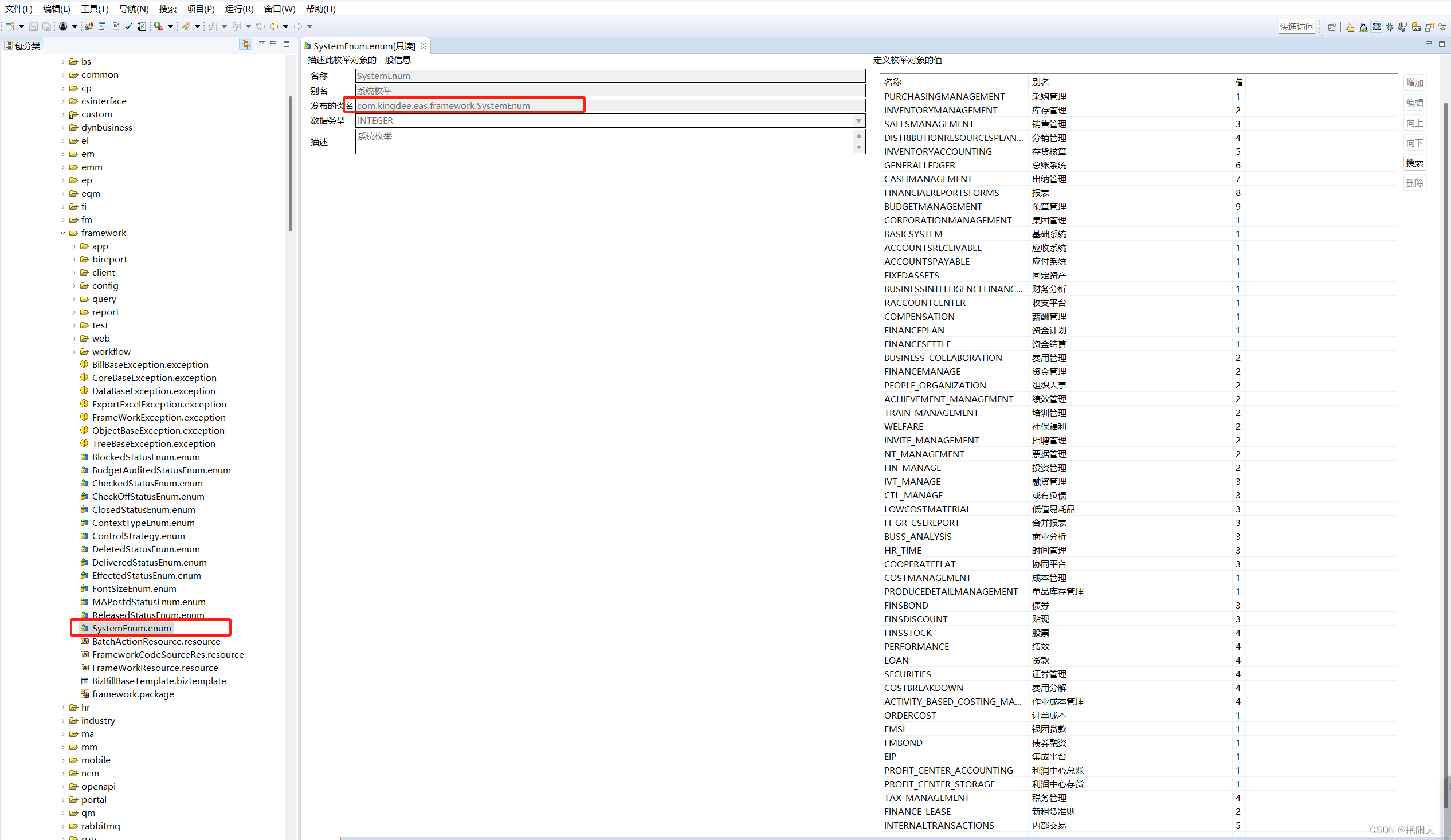
Task: Expand the workflow folder
Action: [x=74, y=352]
